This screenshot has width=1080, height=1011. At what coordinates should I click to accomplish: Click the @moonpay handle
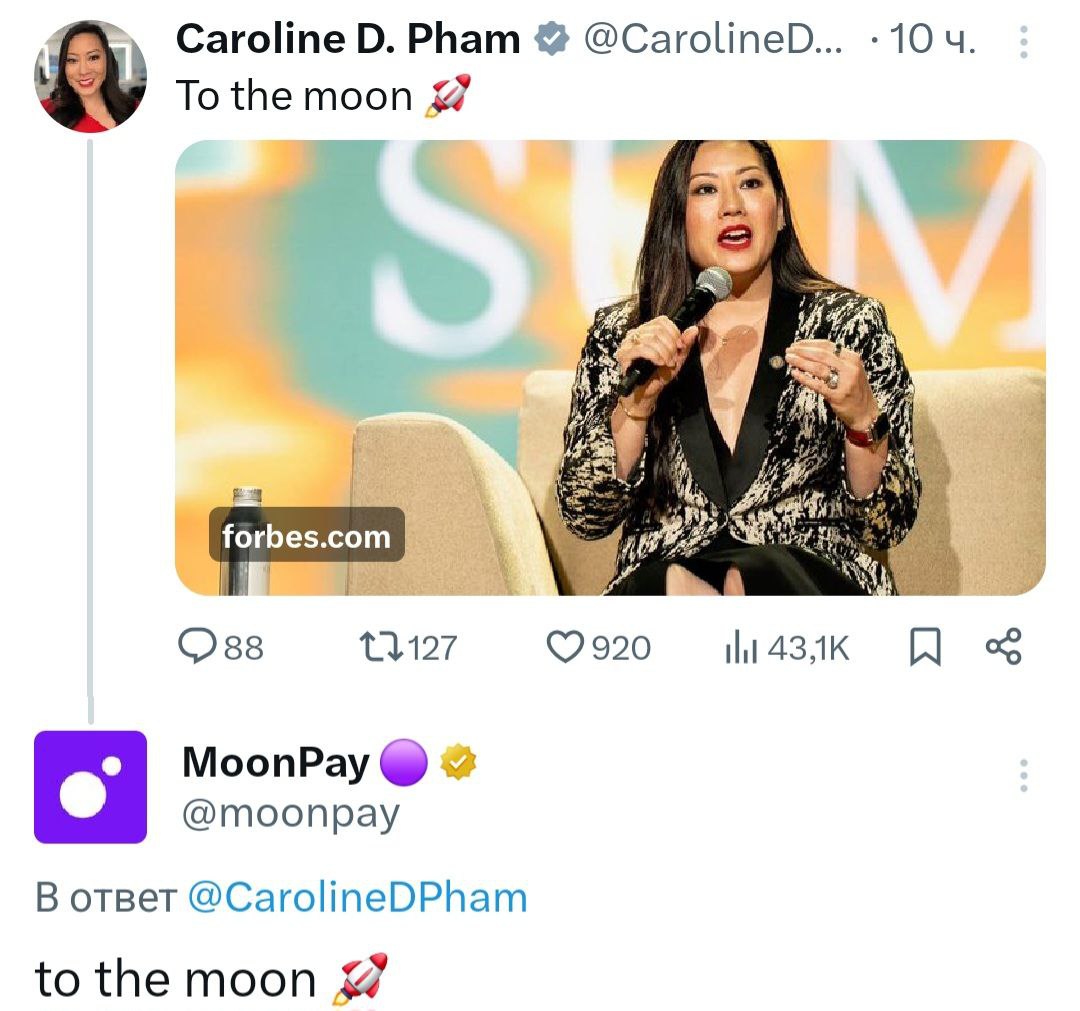click(x=290, y=813)
